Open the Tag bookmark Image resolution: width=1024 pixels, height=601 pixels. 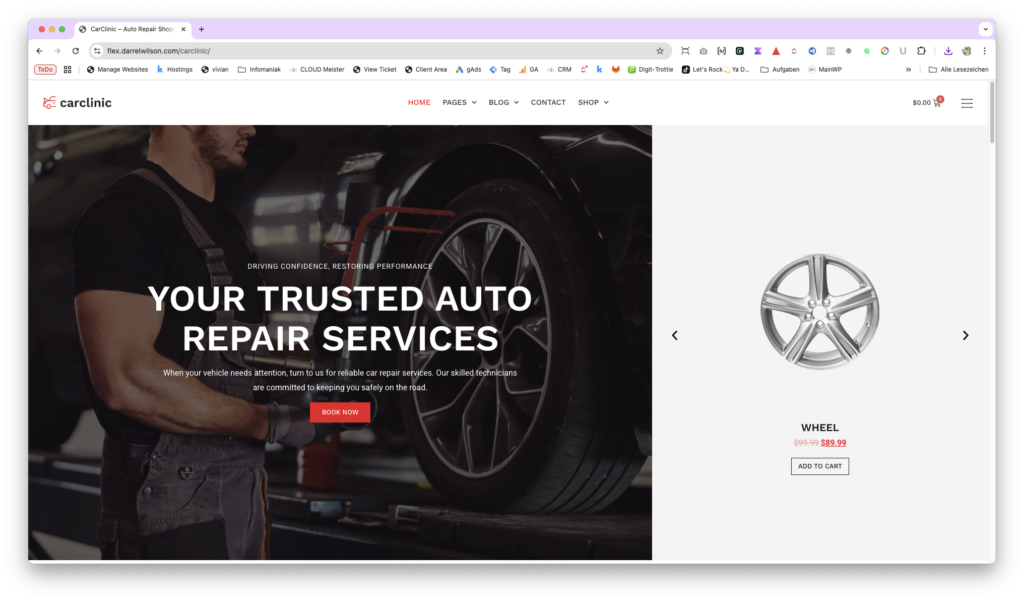click(x=500, y=69)
